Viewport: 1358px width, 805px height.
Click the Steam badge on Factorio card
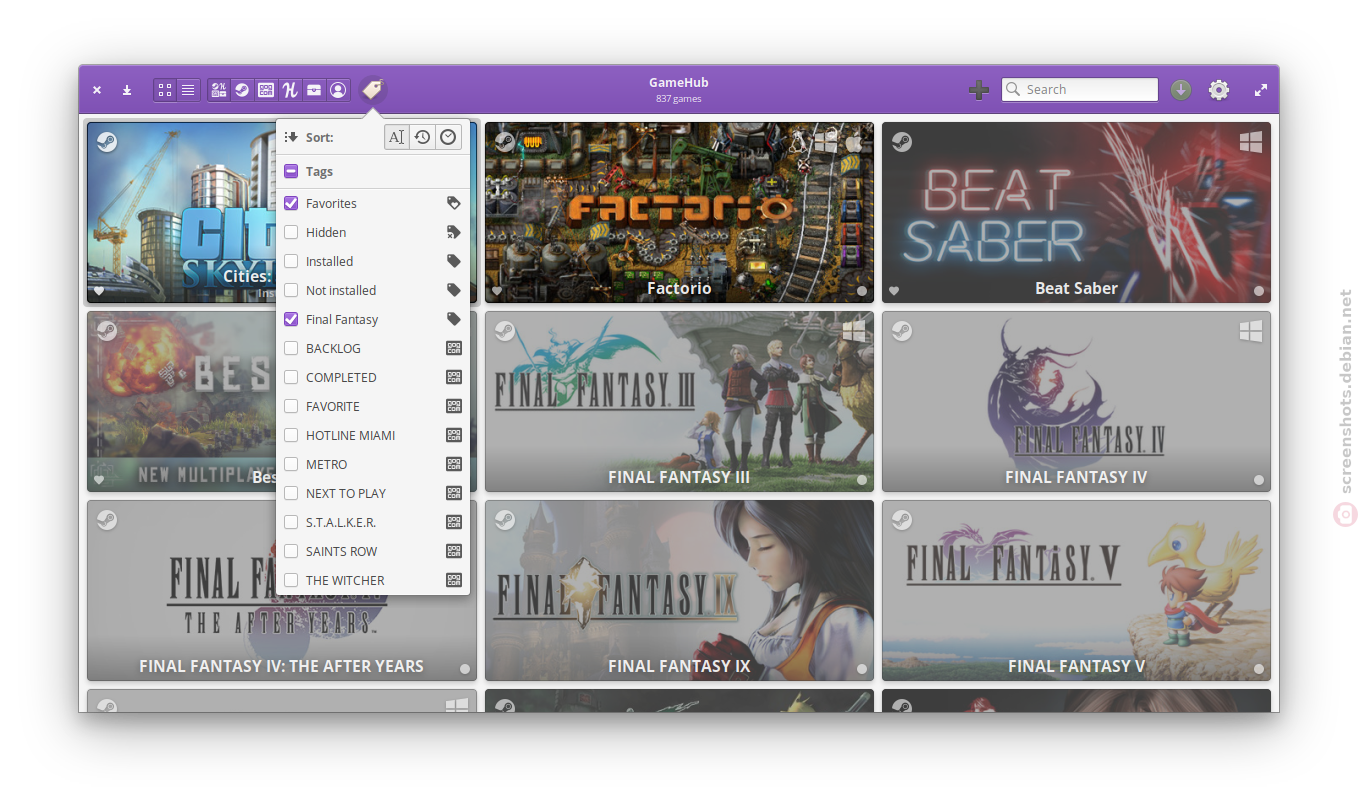[x=505, y=142]
